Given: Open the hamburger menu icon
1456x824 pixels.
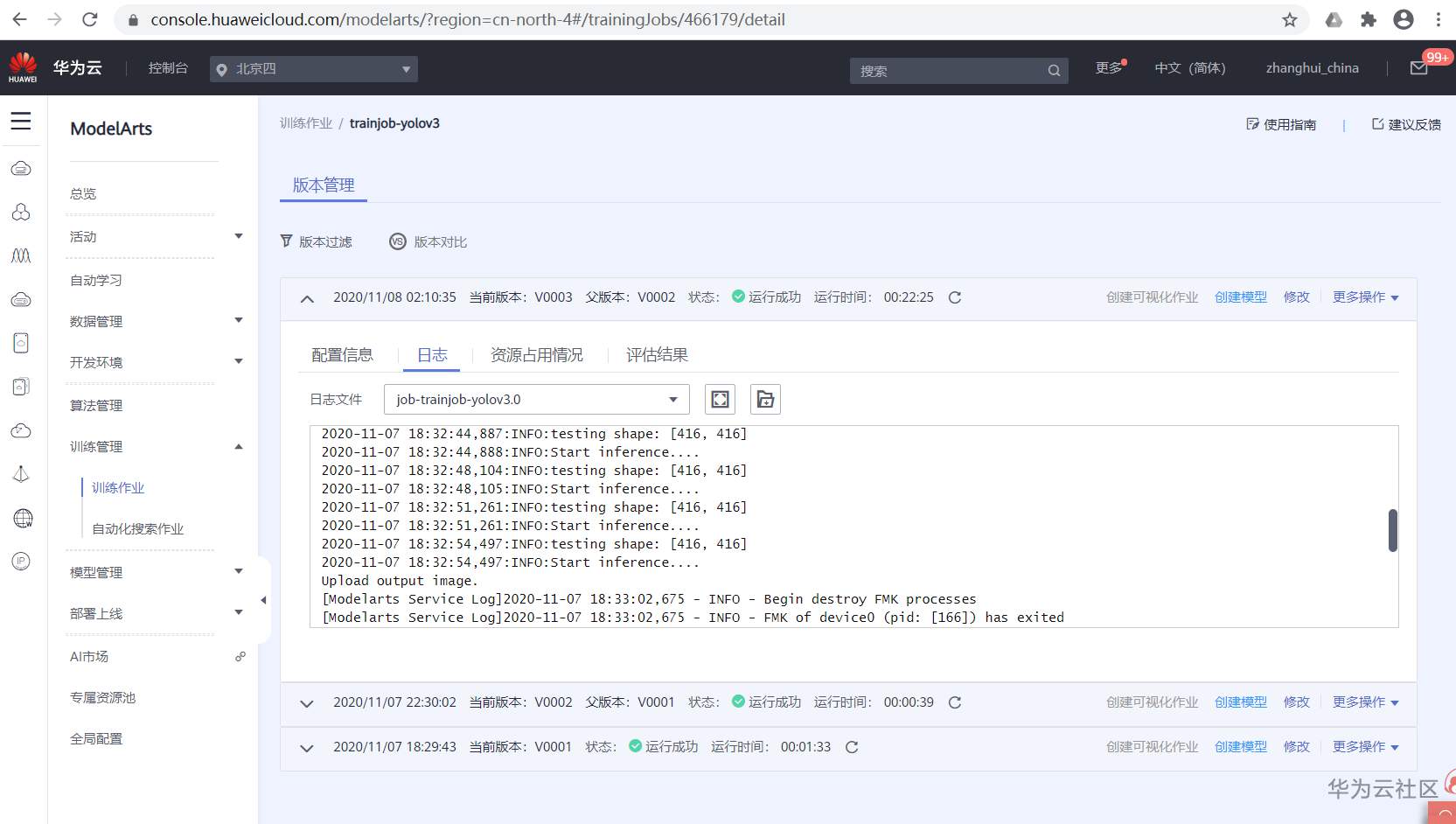Looking at the screenshot, I should pyautogui.click(x=21, y=122).
